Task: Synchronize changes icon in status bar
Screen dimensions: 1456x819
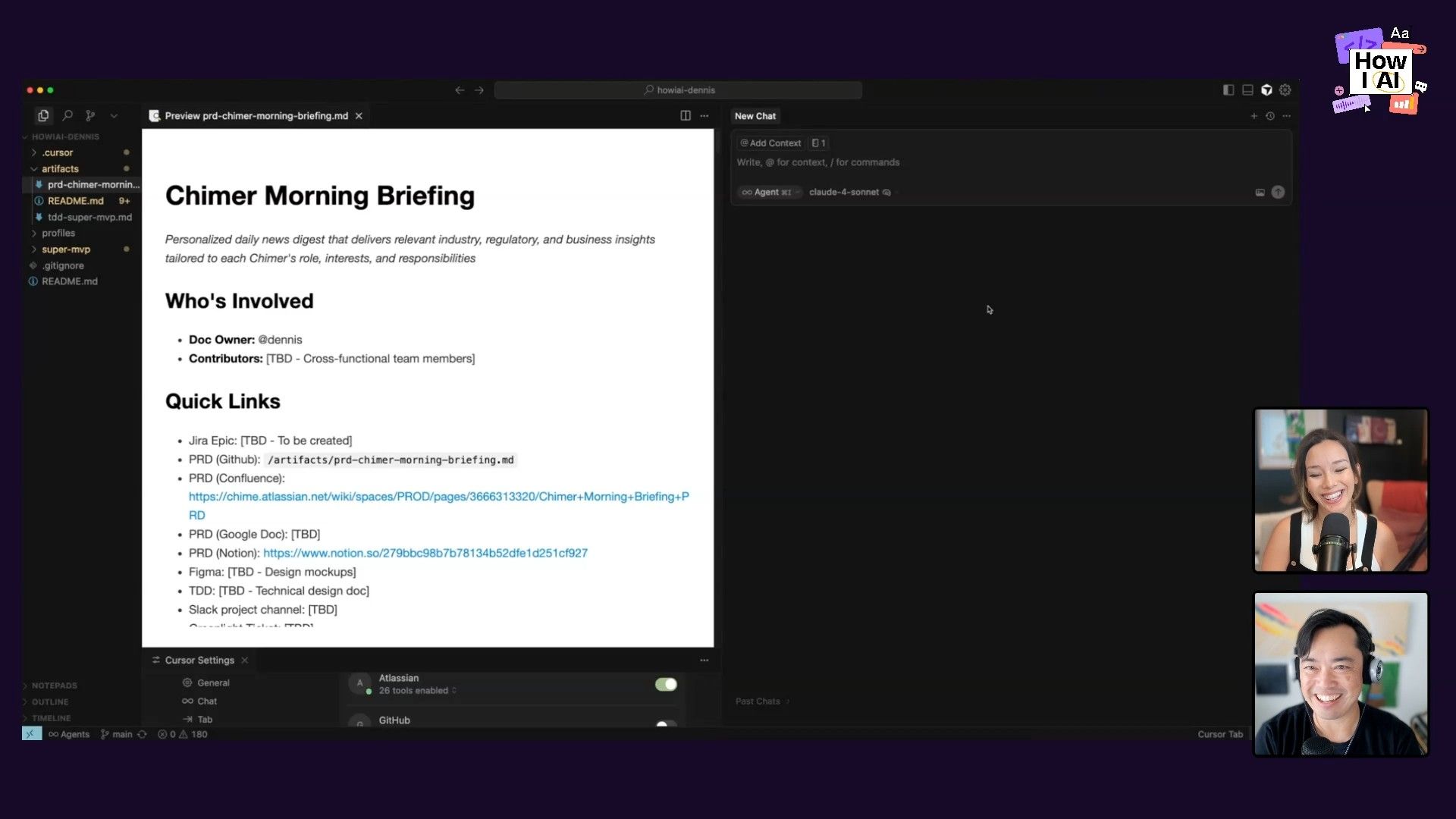Action: pyautogui.click(x=143, y=734)
